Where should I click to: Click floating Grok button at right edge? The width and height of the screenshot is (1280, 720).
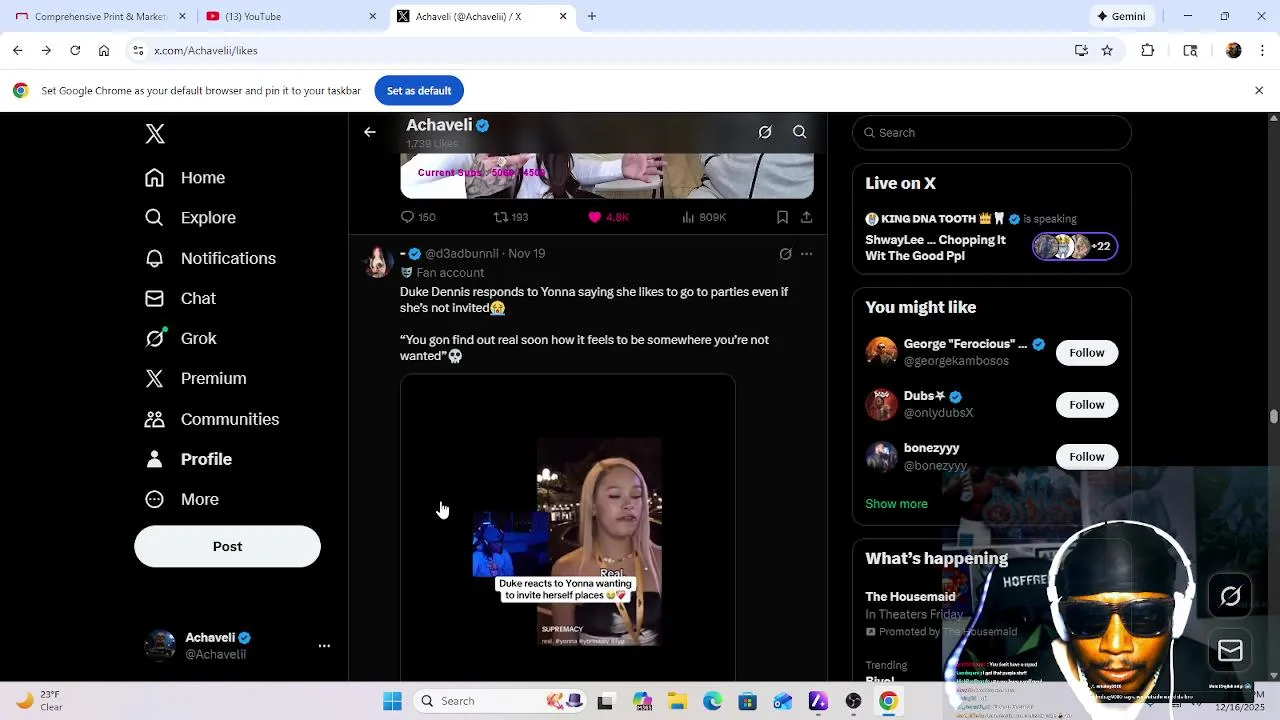click(x=1231, y=597)
